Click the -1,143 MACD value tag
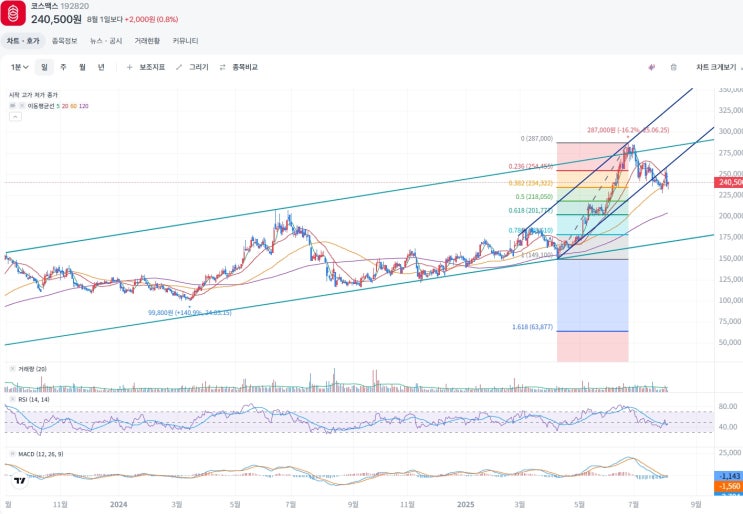This screenshot has height=514, width=743. coord(728,476)
